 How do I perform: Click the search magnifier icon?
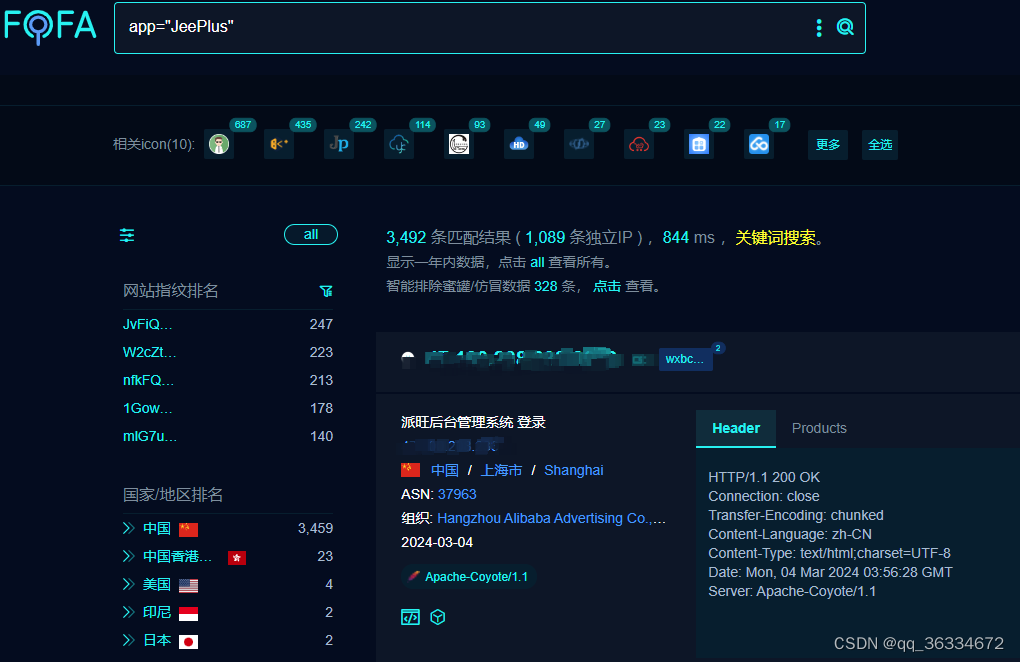845,27
